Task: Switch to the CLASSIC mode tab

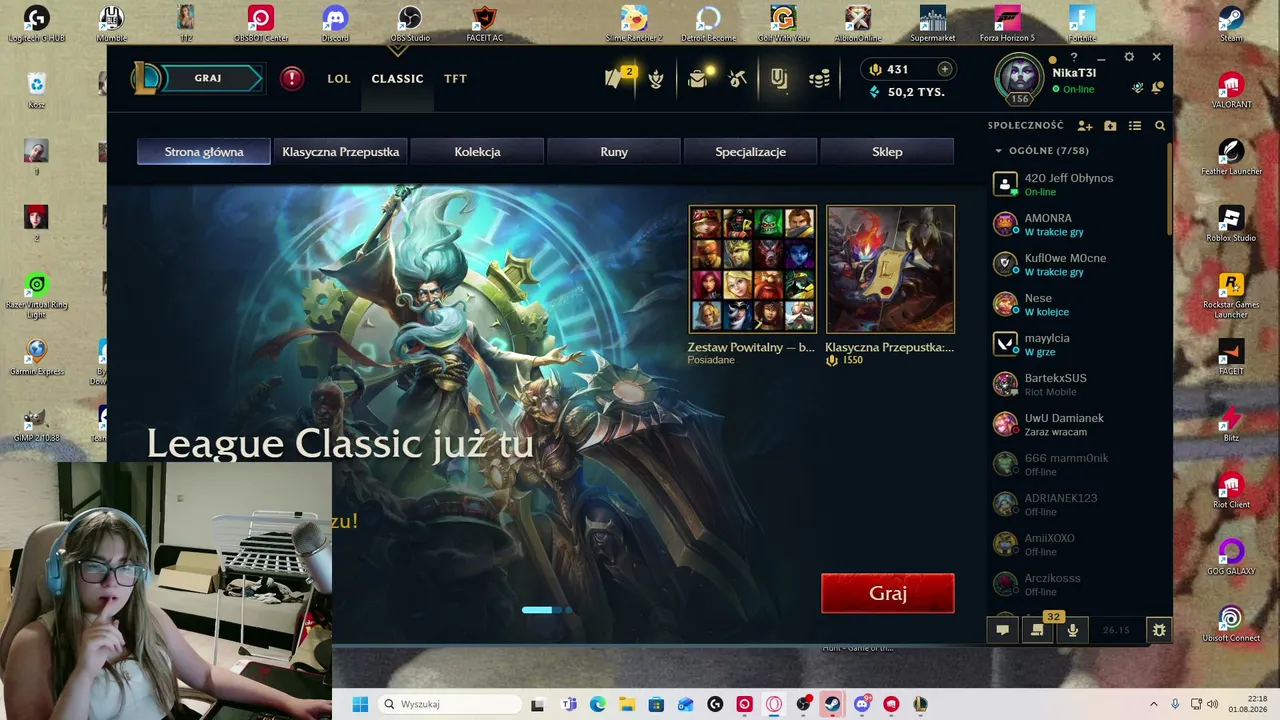Action: (x=397, y=79)
